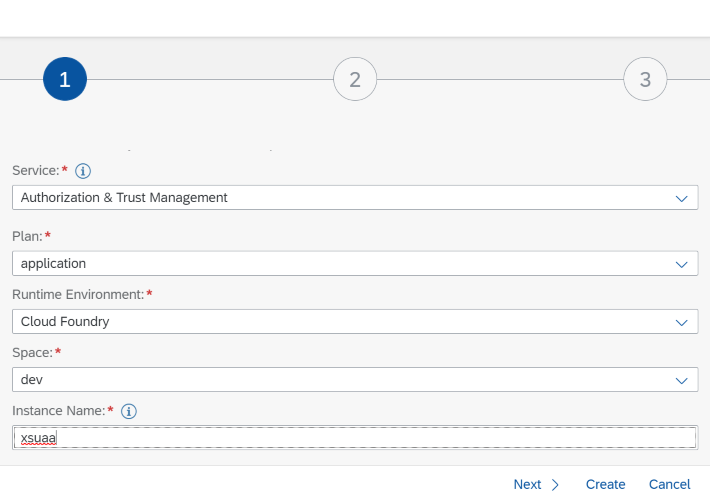Viewport: 710px width, 500px height.
Task: Click the Next button
Action: tap(537, 485)
